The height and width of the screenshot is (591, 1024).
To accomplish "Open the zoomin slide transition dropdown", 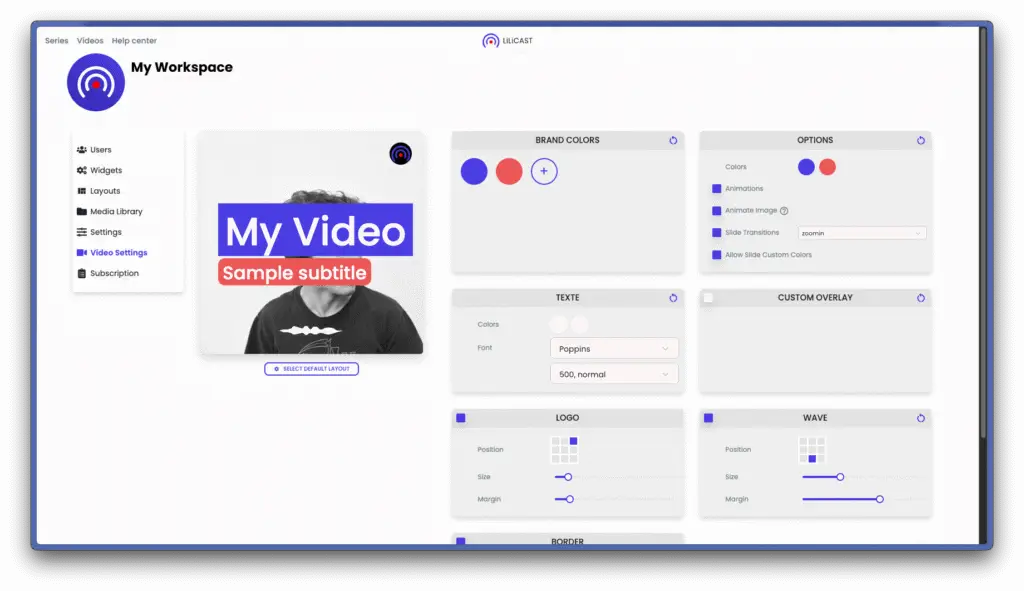I will pyautogui.click(x=861, y=233).
